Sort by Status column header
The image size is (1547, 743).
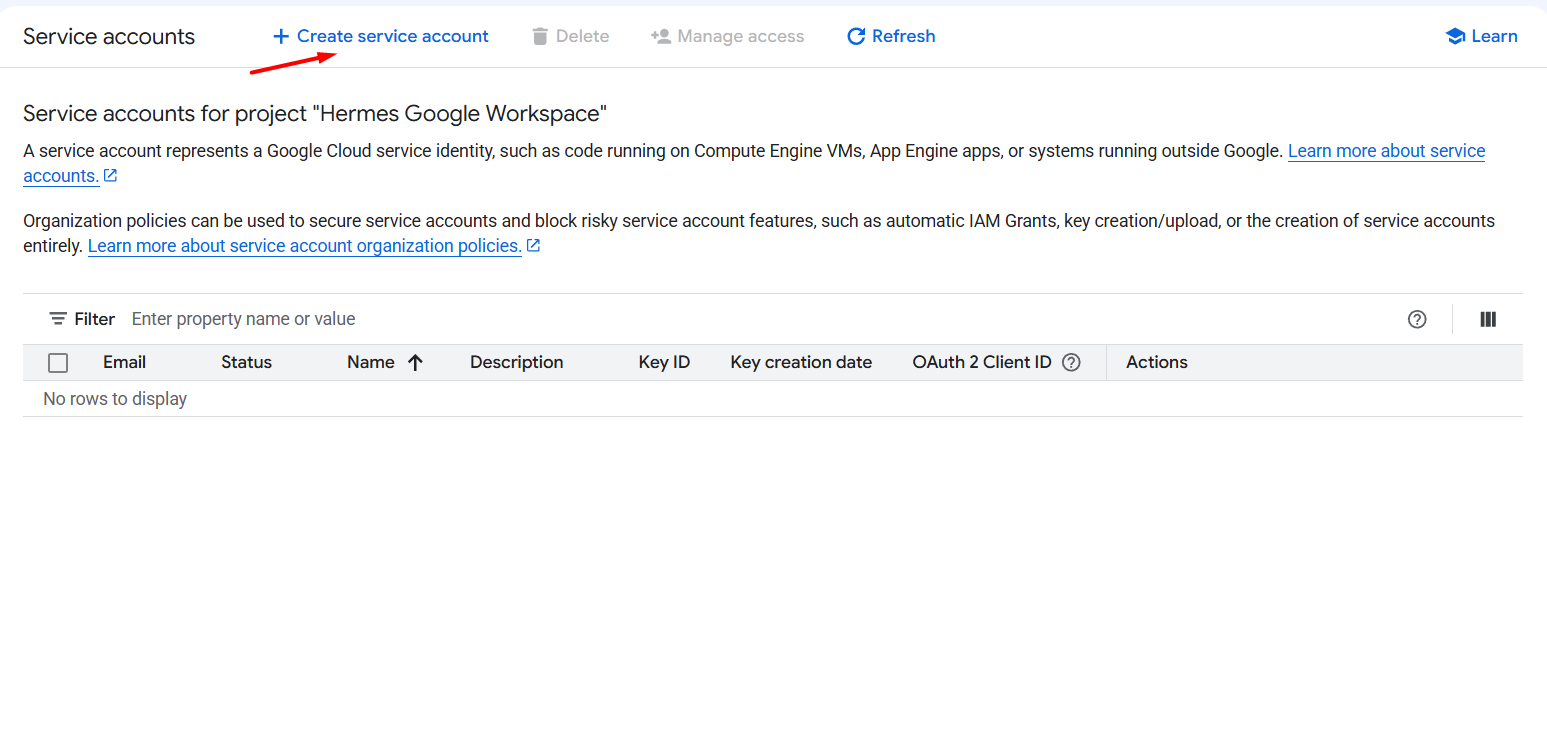point(246,362)
